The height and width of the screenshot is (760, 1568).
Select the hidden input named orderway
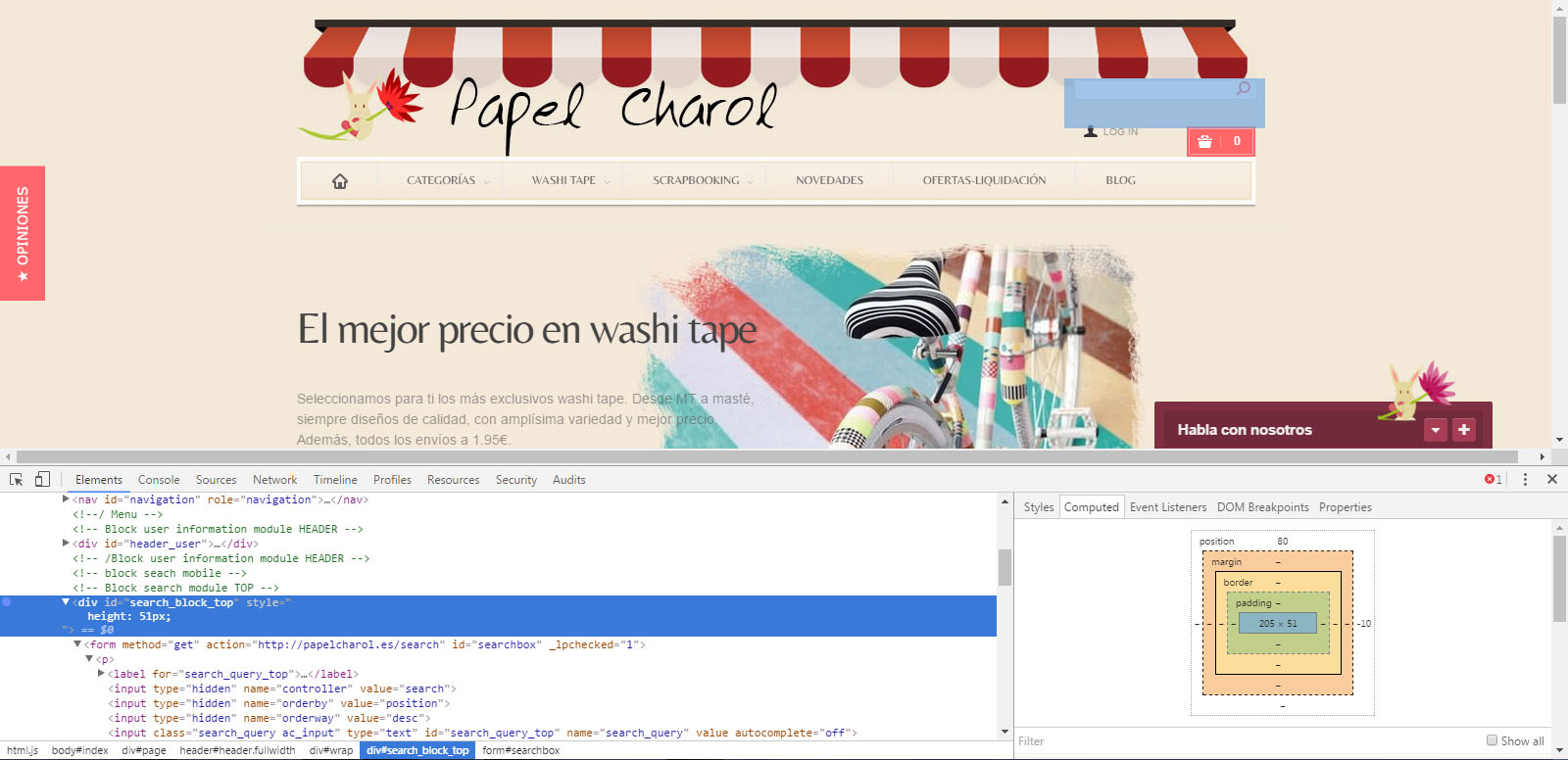(269, 718)
